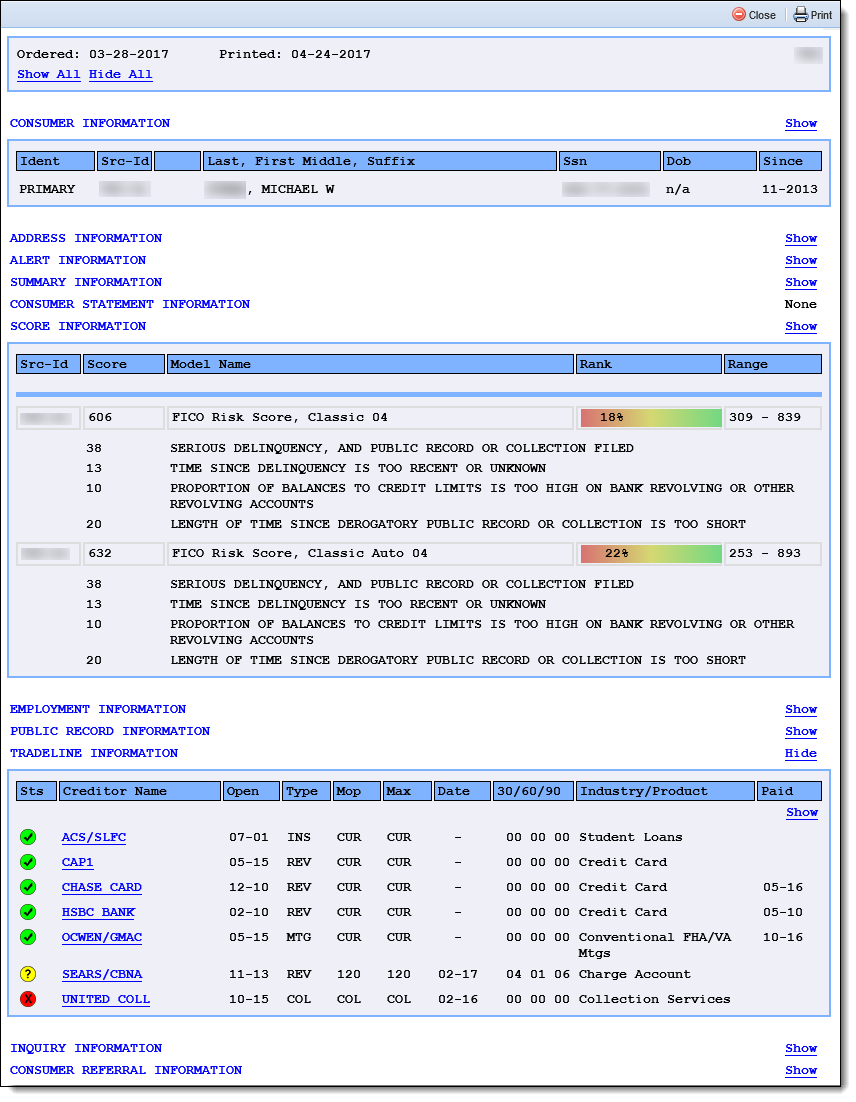Image resolution: width=856 pixels, height=1102 pixels.
Task: Click the Since date 11-2013
Action: click(789, 189)
